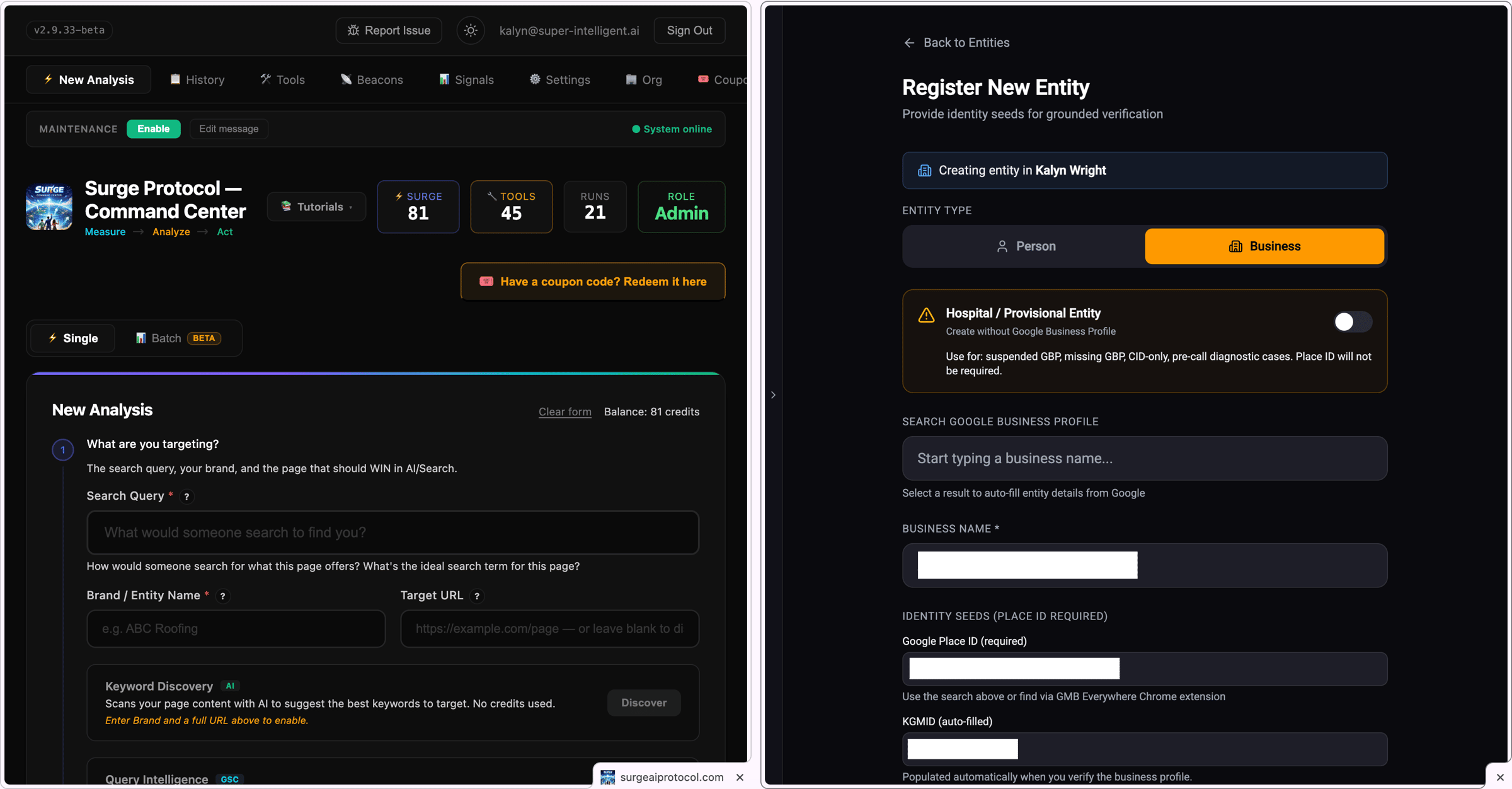Viewport: 1512px width, 789px height.
Task: Click the ROLE Admin card
Action: 681,207
